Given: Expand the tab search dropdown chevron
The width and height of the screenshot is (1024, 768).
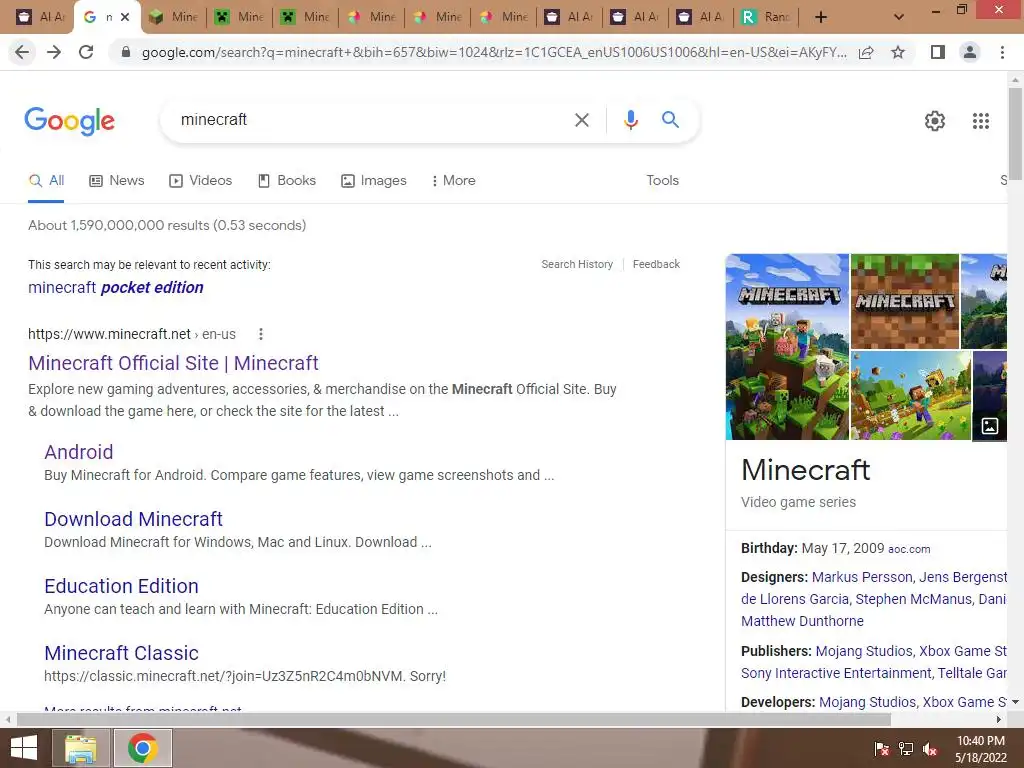Looking at the screenshot, I should click(x=899, y=17).
